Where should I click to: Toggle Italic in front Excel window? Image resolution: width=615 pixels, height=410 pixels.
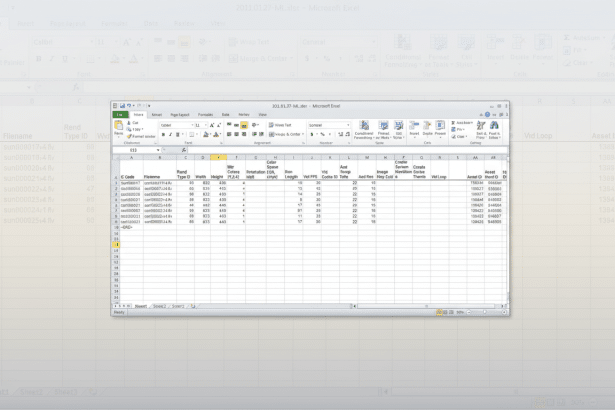coord(170,135)
